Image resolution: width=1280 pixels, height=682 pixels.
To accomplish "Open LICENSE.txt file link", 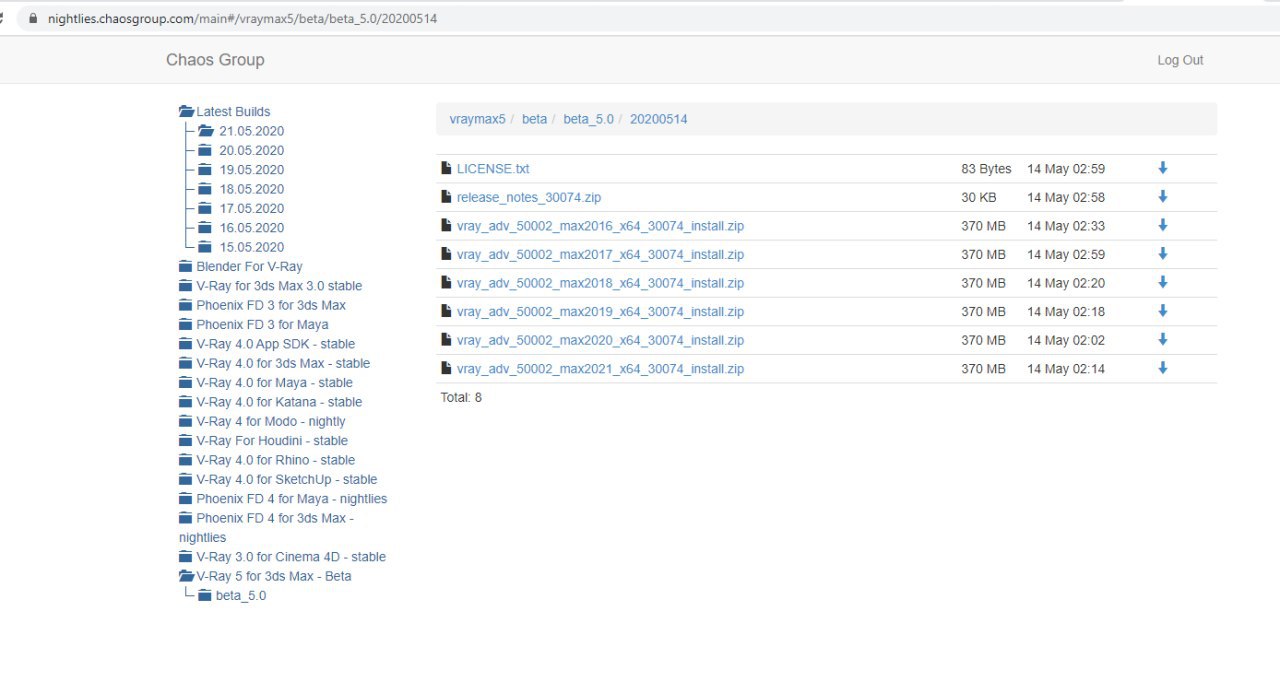I will (493, 169).
